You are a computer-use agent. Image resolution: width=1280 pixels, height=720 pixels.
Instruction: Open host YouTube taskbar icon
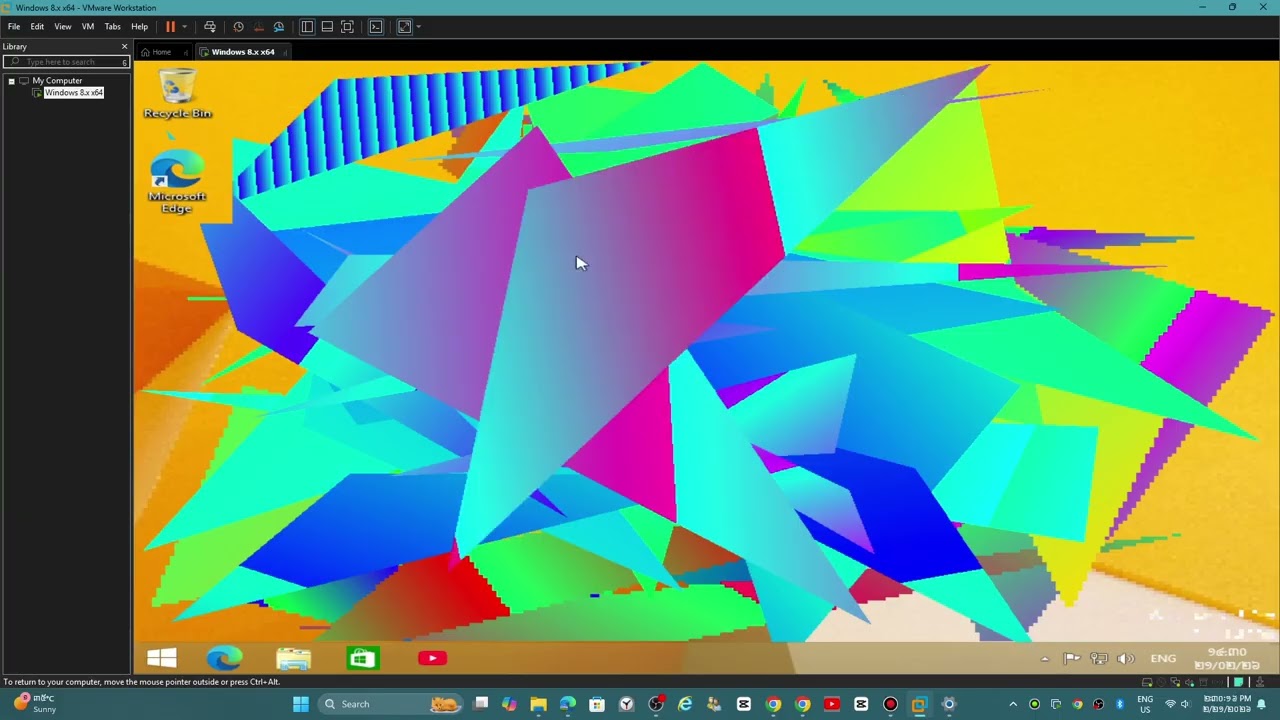pos(831,704)
